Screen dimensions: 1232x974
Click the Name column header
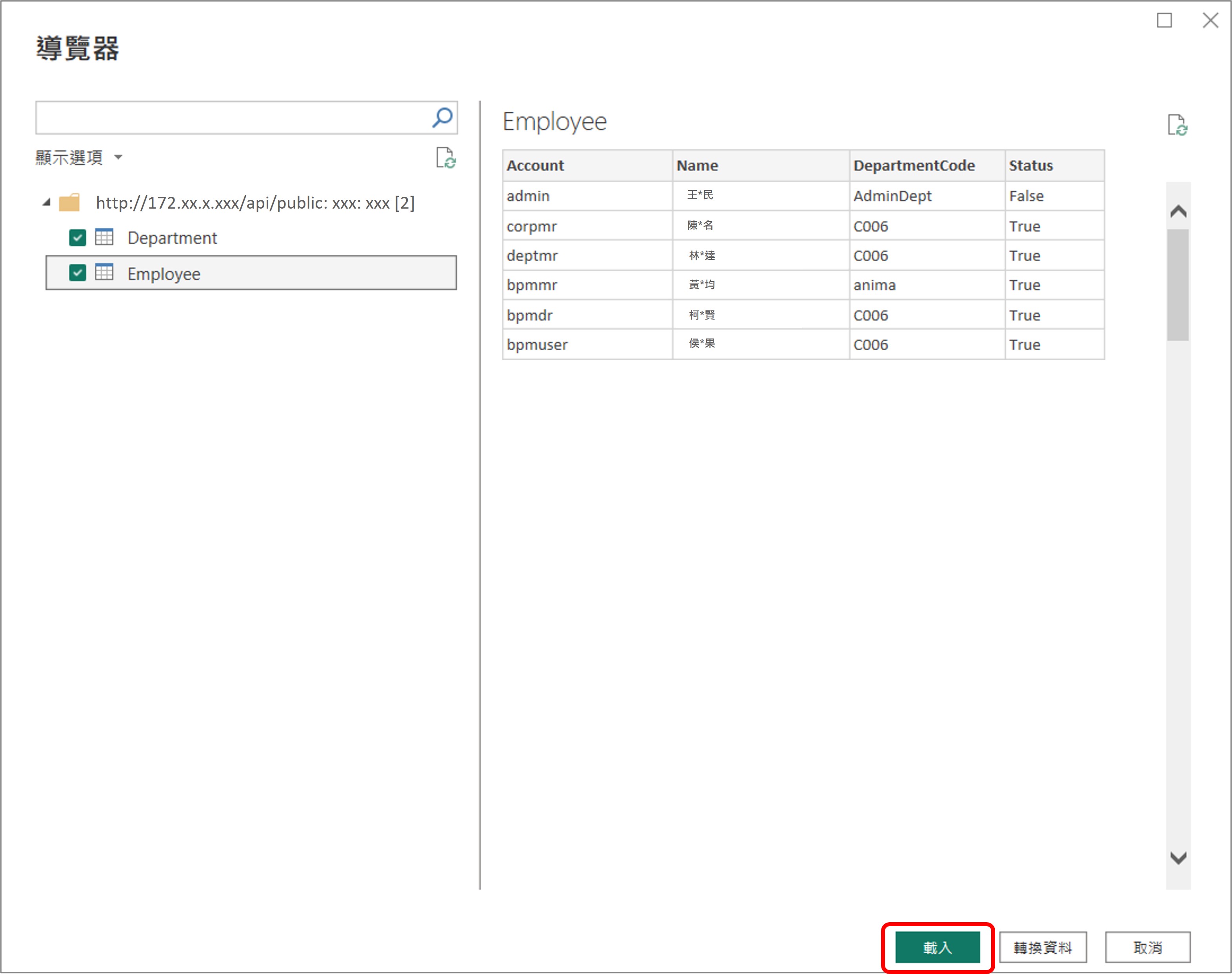pyautogui.click(x=761, y=165)
